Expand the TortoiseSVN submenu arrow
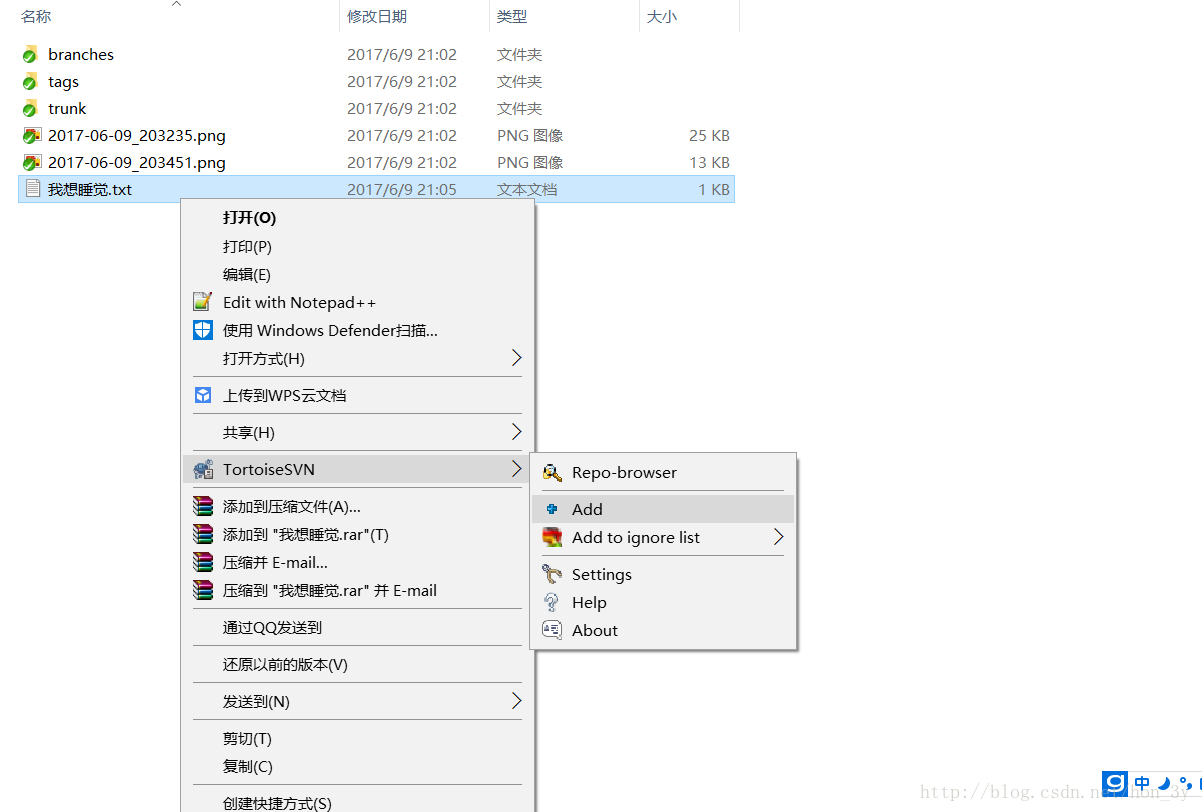The height and width of the screenshot is (812, 1202). point(516,468)
